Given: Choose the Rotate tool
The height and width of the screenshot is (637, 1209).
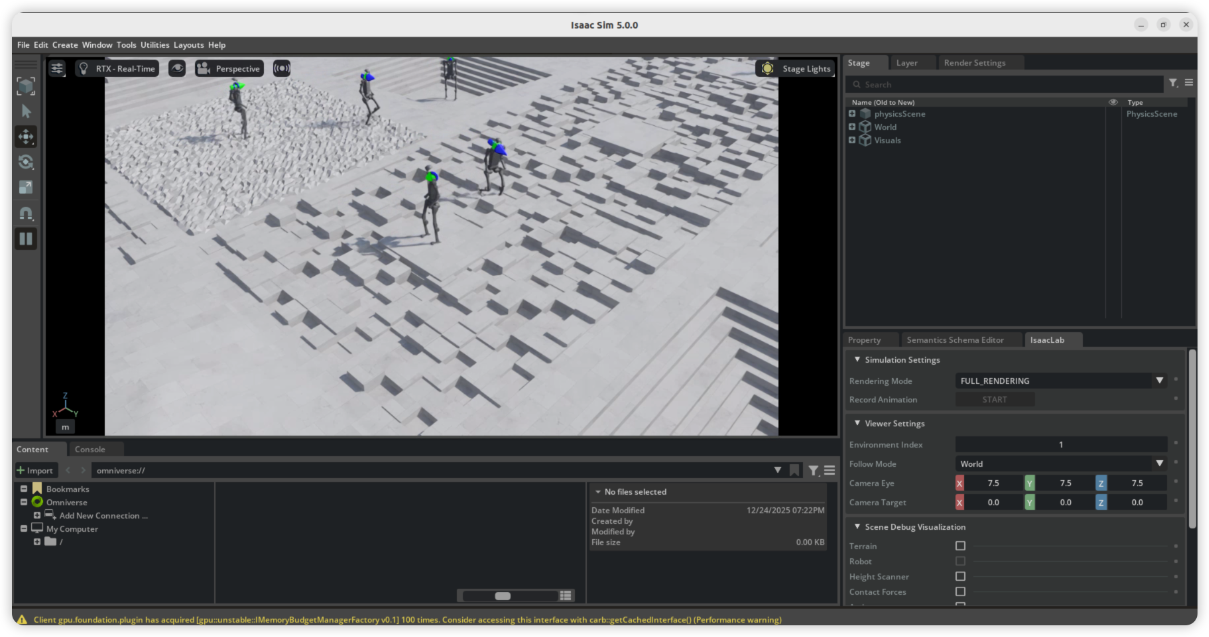Looking at the screenshot, I should click(26, 162).
